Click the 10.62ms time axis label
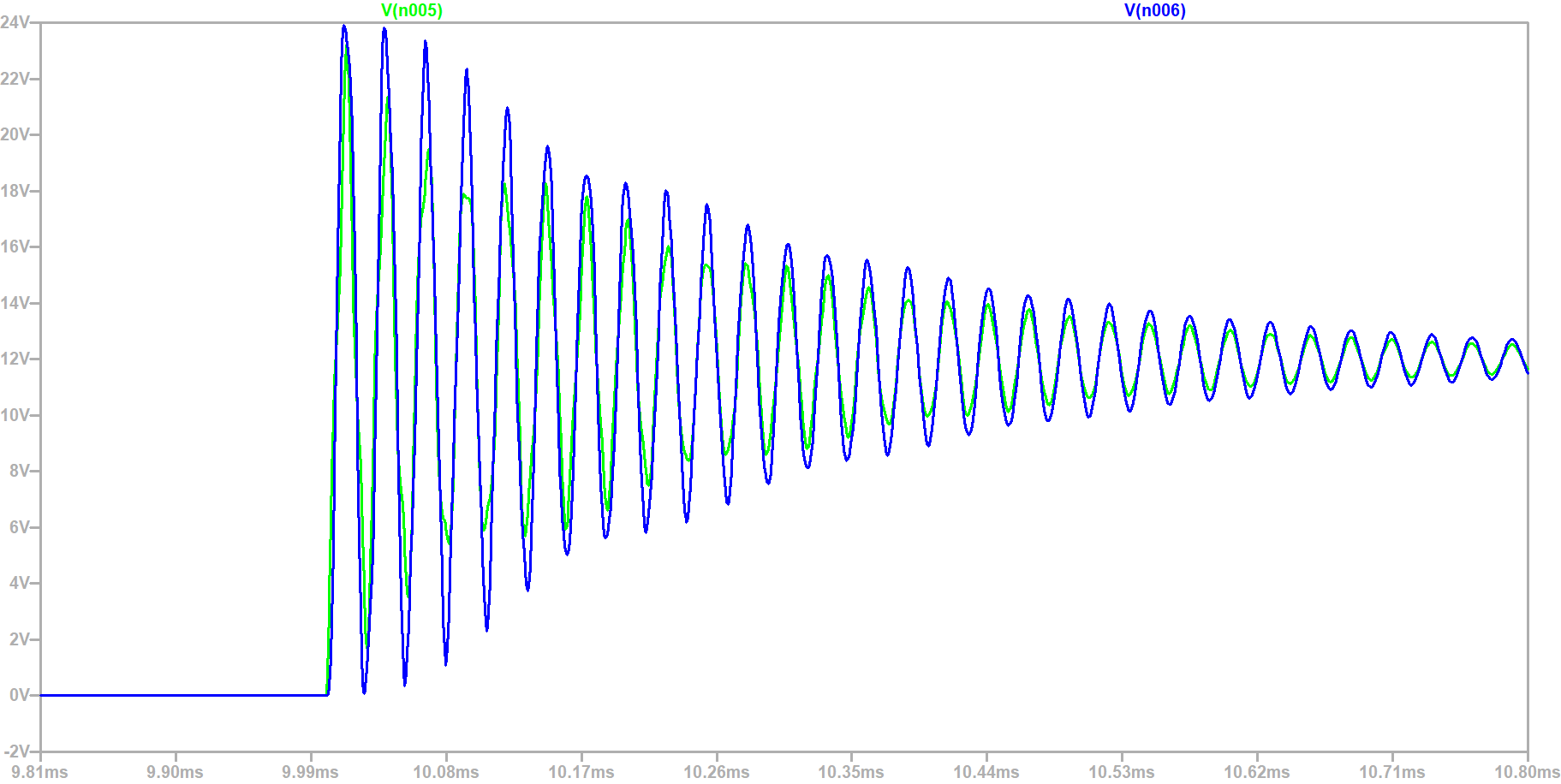1561x784 pixels. pyautogui.click(x=1257, y=772)
